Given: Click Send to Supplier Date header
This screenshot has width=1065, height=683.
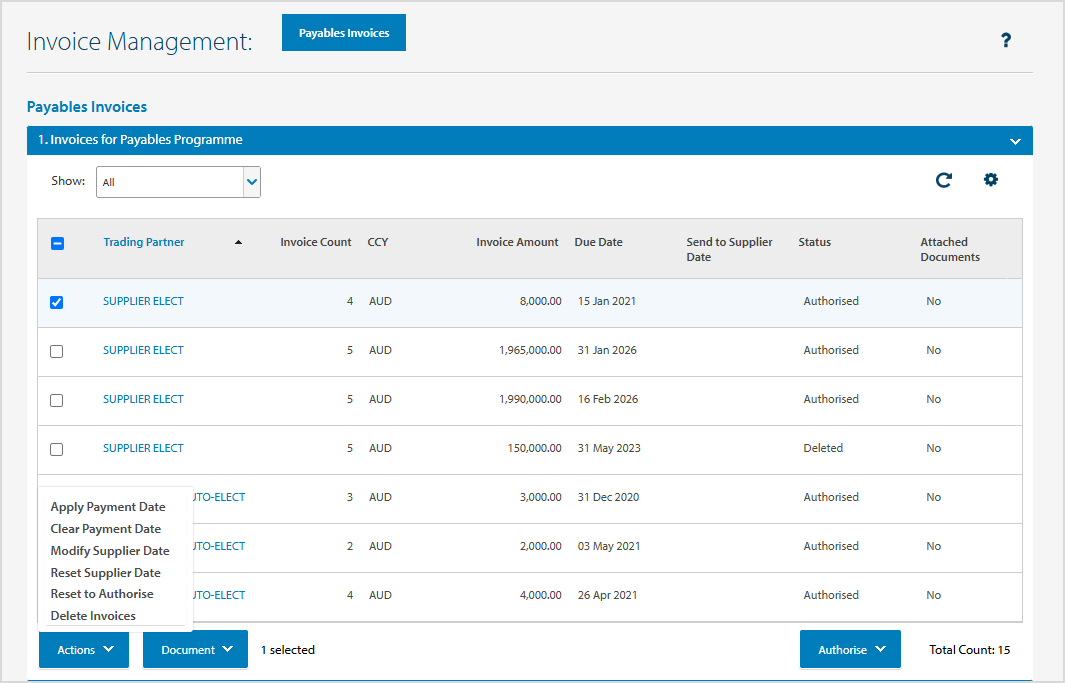Looking at the screenshot, I should point(729,249).
